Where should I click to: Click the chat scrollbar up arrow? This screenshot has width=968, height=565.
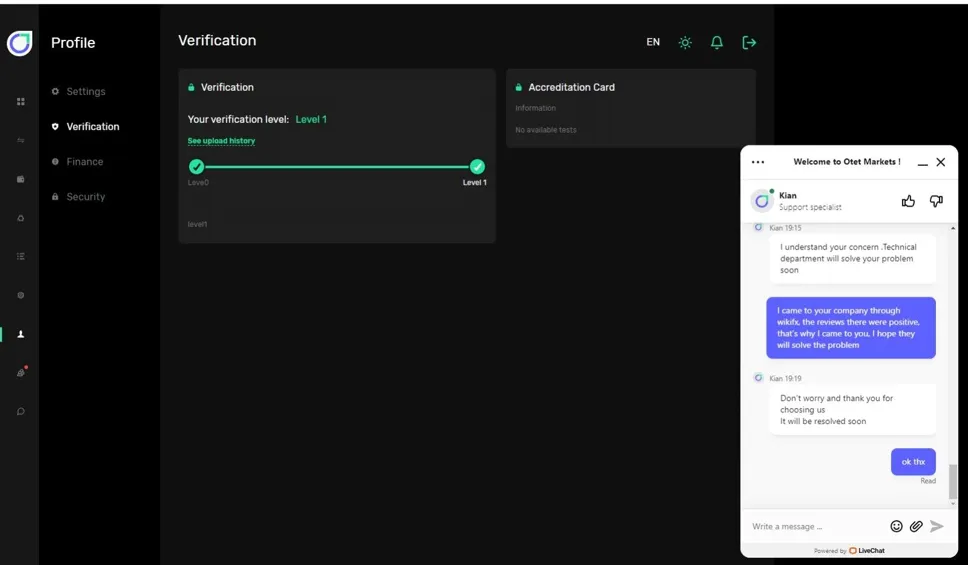953,228
